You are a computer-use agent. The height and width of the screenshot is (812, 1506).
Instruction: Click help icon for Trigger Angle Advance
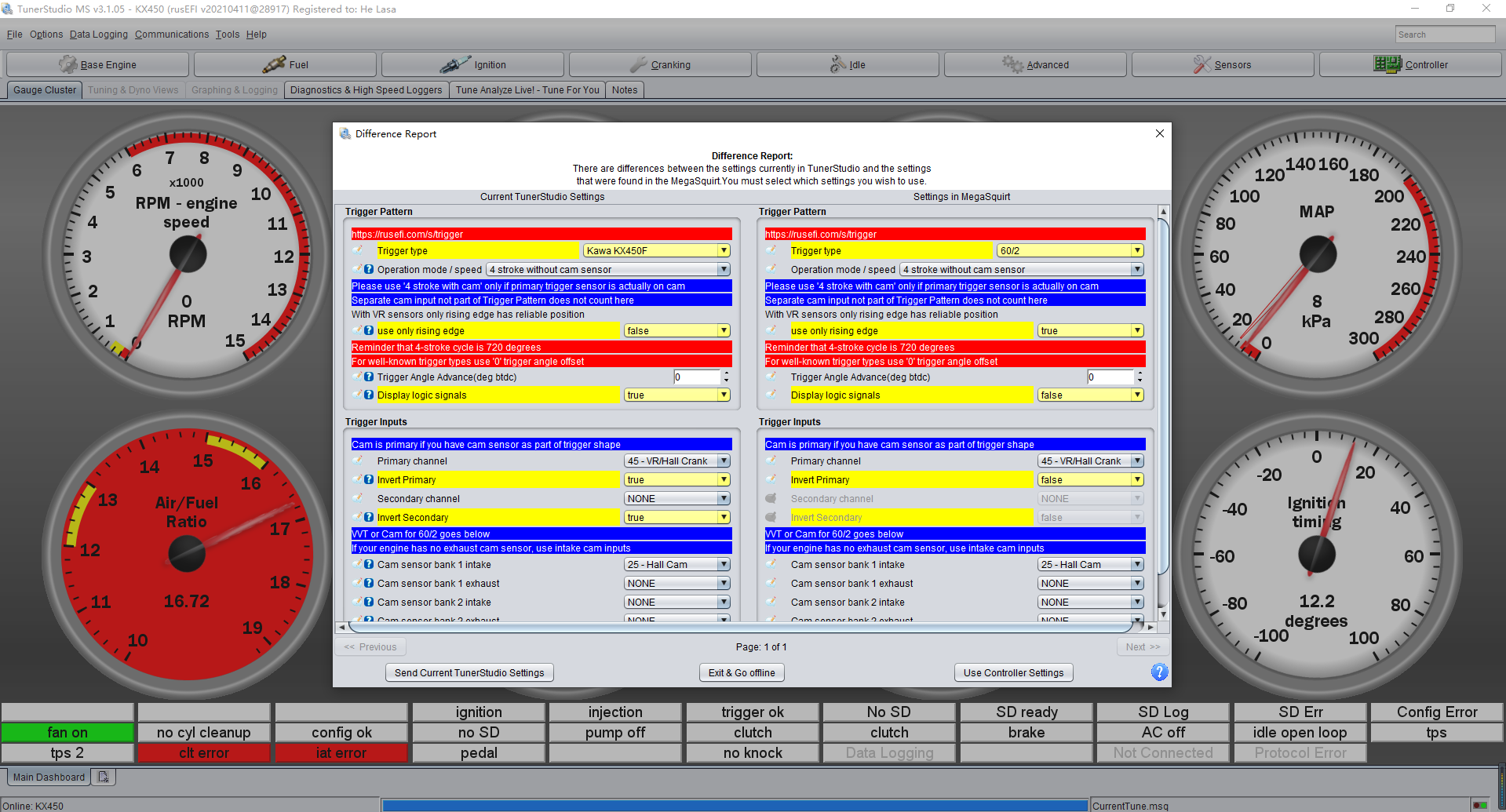[369, 377]
